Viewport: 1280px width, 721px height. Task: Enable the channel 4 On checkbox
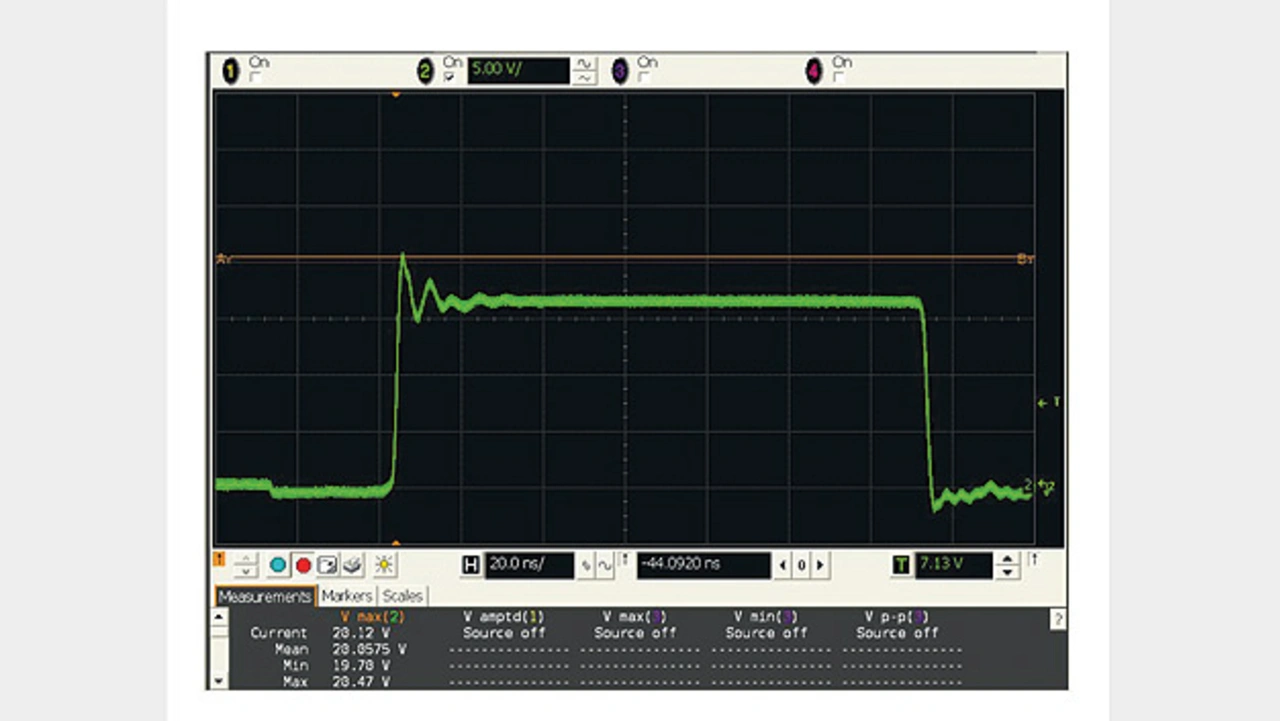(x=839, y=76)
